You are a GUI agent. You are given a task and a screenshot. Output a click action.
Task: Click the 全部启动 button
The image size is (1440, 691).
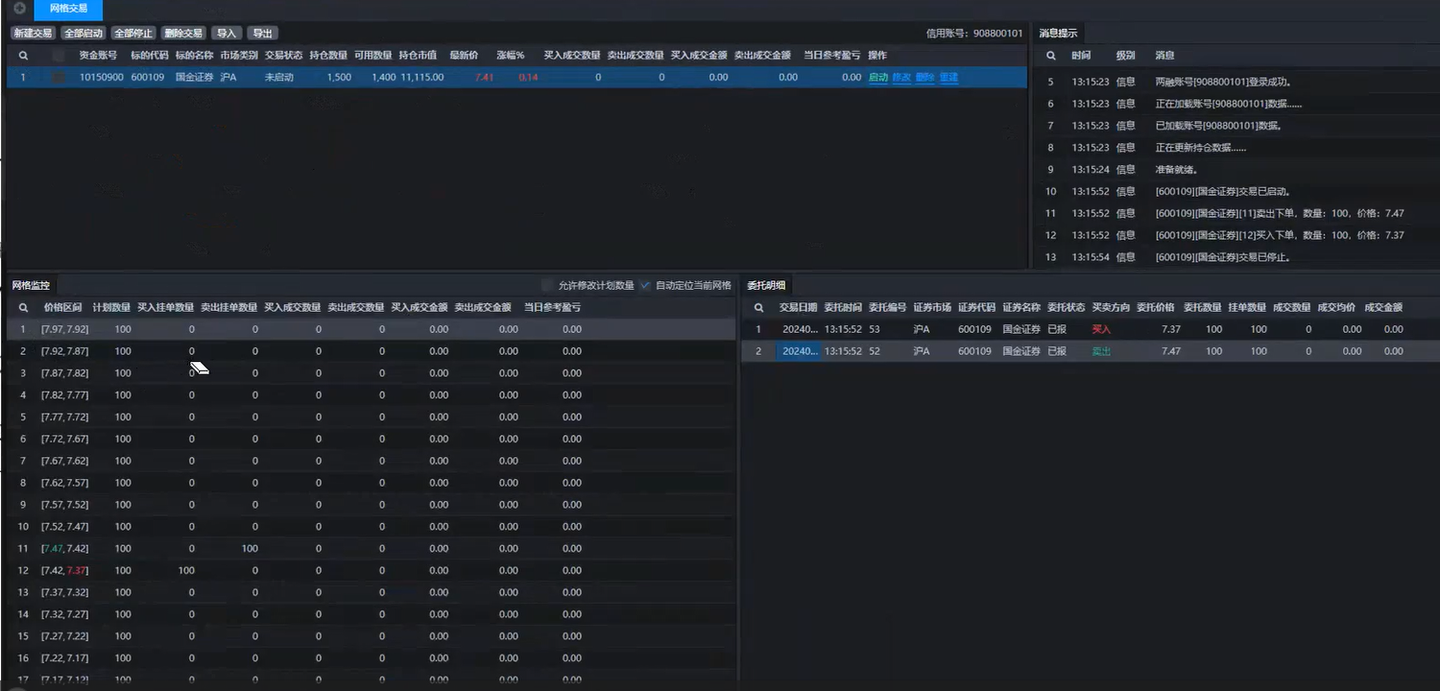point(83,33)
